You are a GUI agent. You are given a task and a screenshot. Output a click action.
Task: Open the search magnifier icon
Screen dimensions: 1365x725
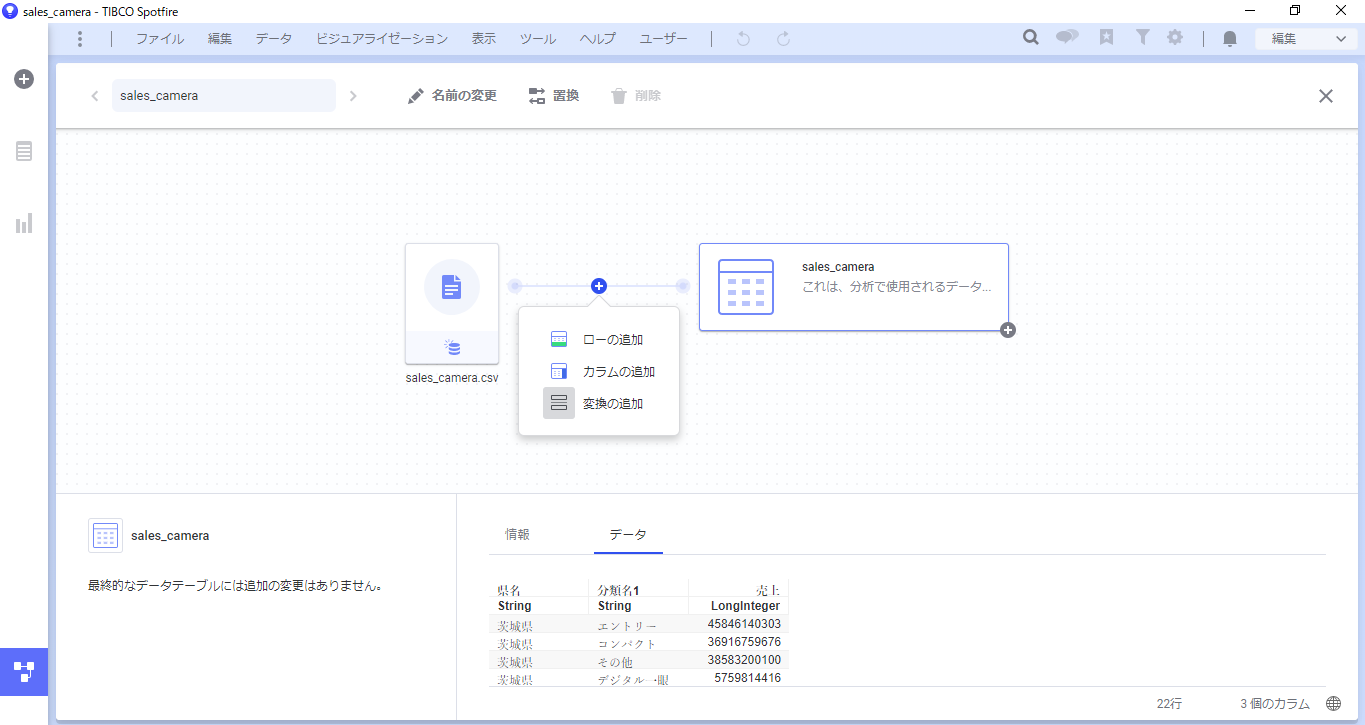1031,38
